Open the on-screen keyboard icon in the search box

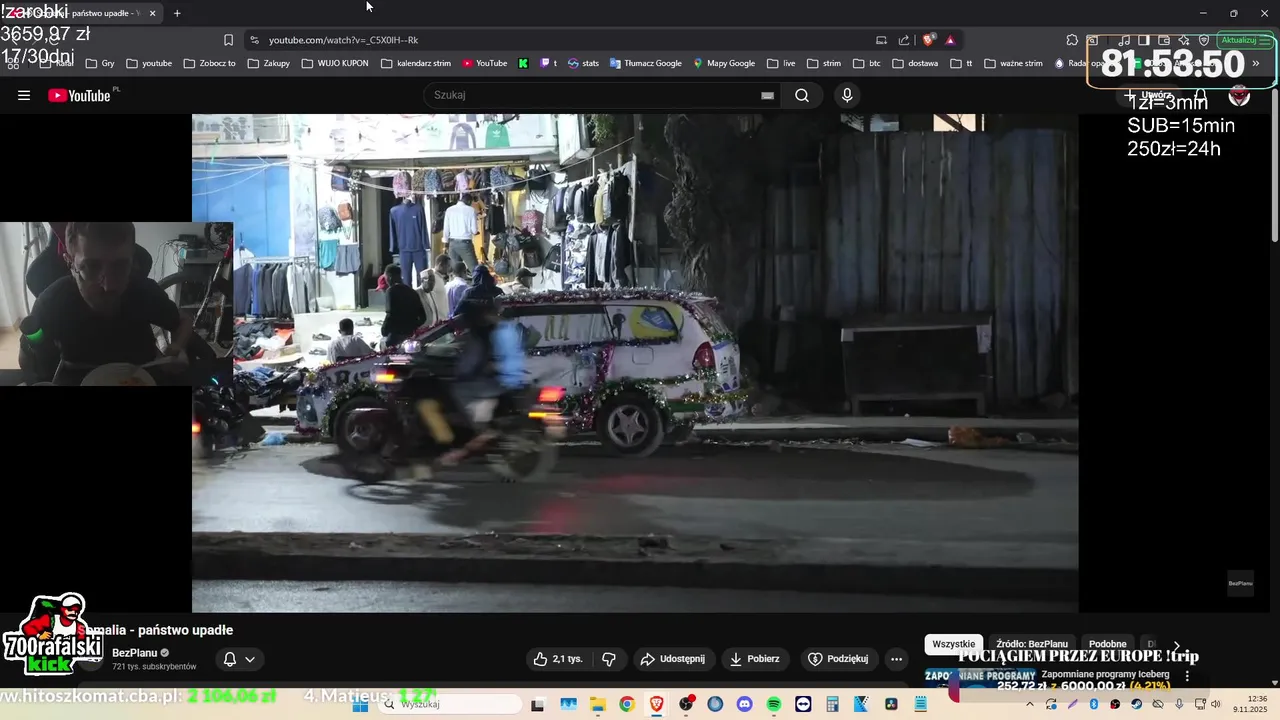click(767, 95)
